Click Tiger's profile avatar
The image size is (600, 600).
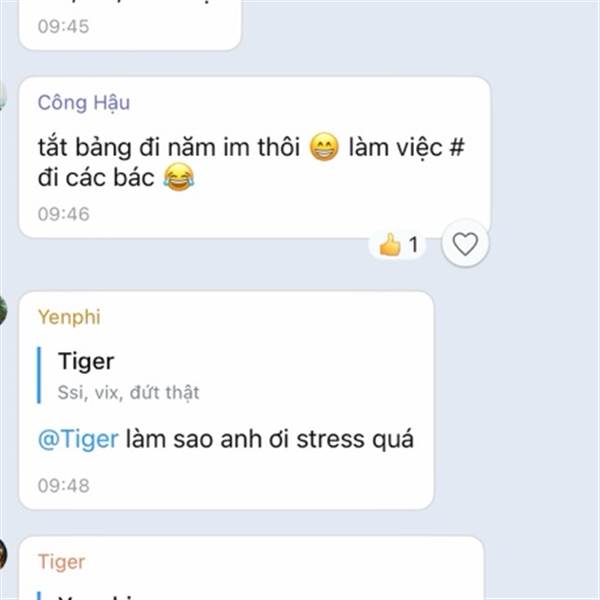[2, 554]
